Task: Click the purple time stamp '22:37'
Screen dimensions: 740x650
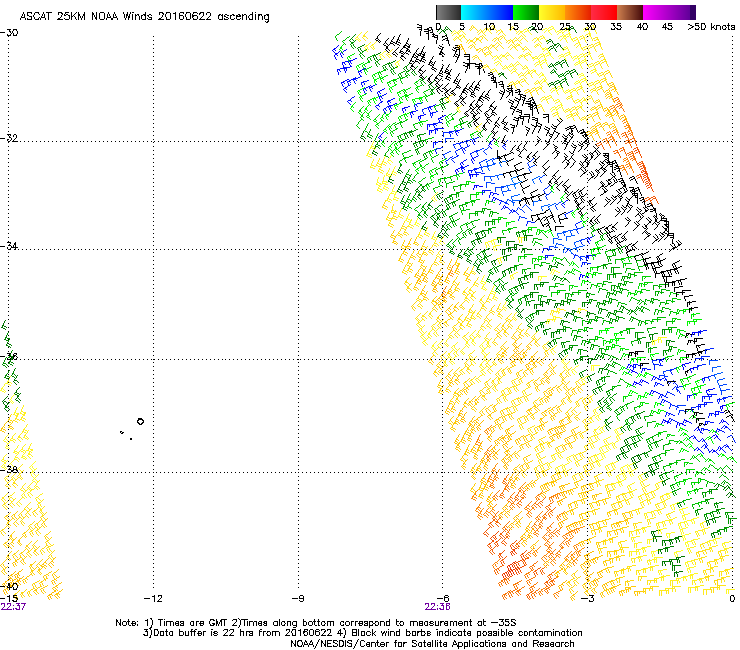Action: point(13,607)
